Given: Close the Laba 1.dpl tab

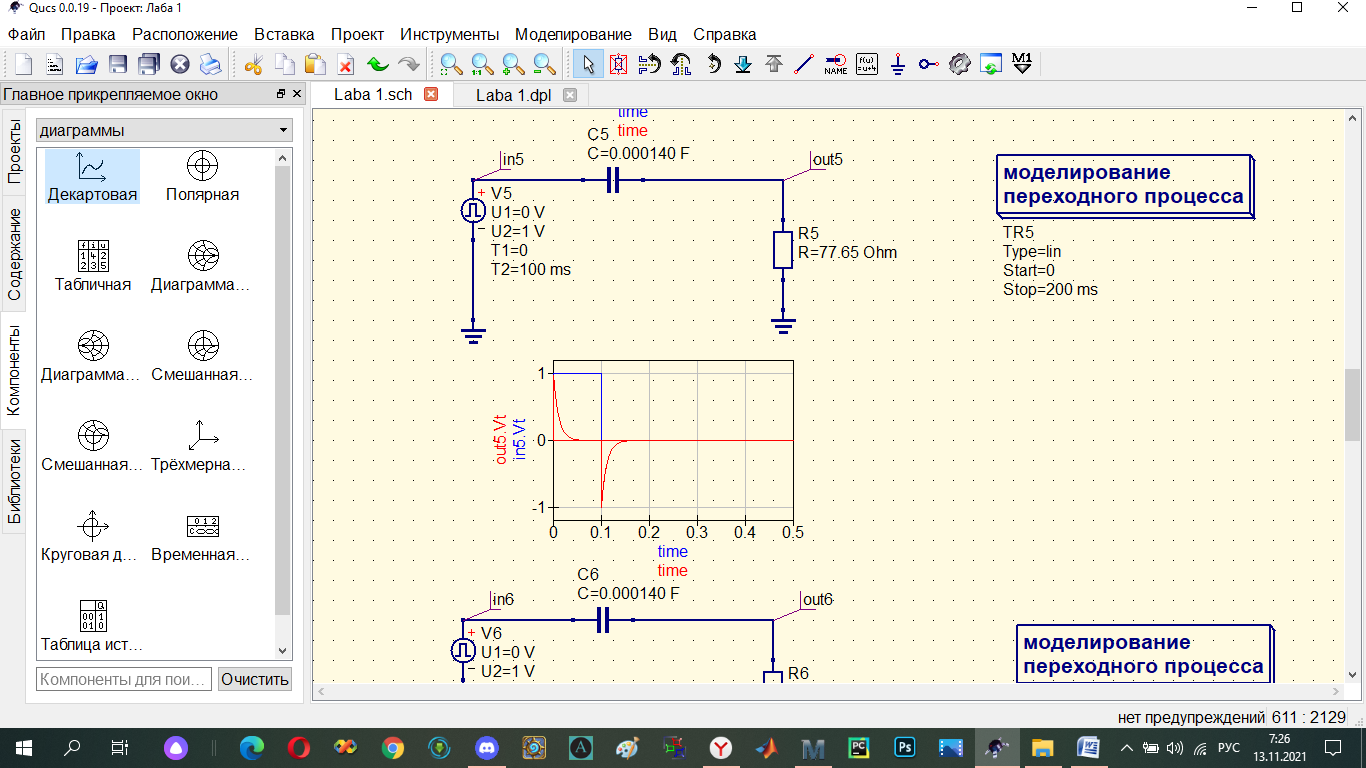Looking at the screenshot, I should tap(570, 95).
